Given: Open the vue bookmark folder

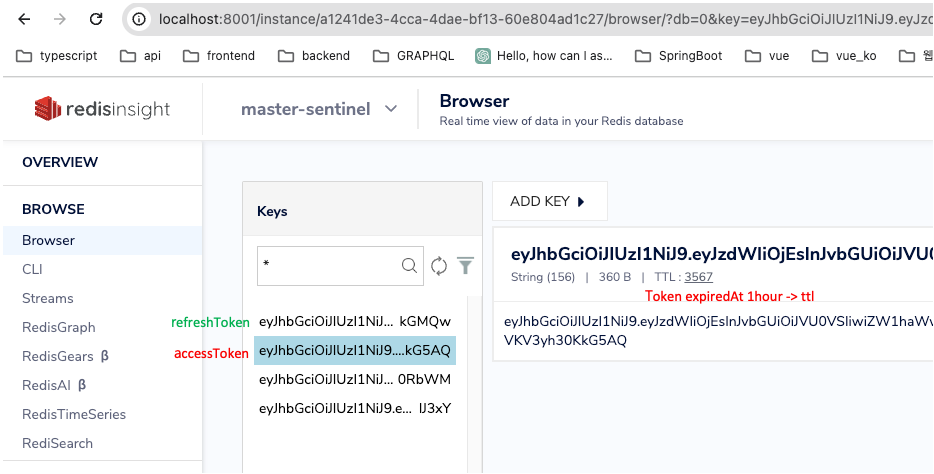Looking at the screenshot, I should click(767, 56).
